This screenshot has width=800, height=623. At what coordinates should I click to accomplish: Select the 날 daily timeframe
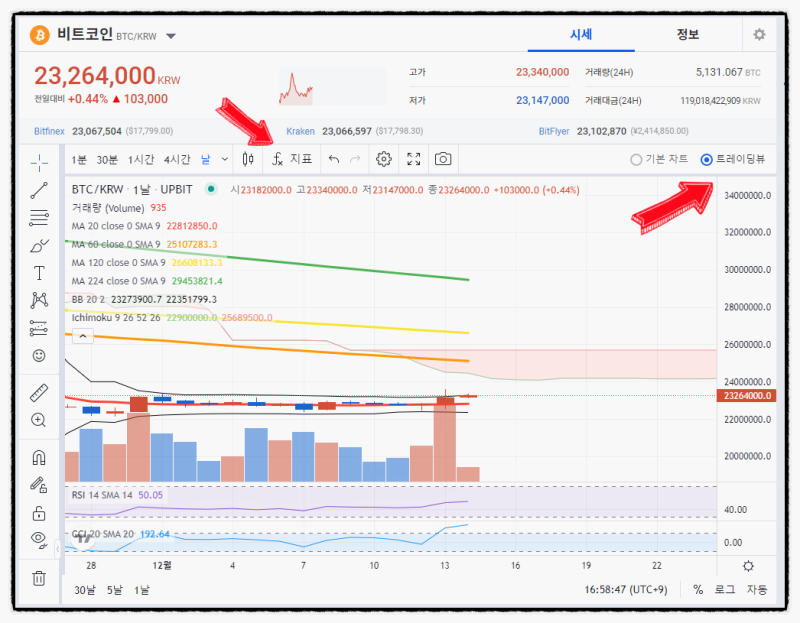click(x=206, y=160)
